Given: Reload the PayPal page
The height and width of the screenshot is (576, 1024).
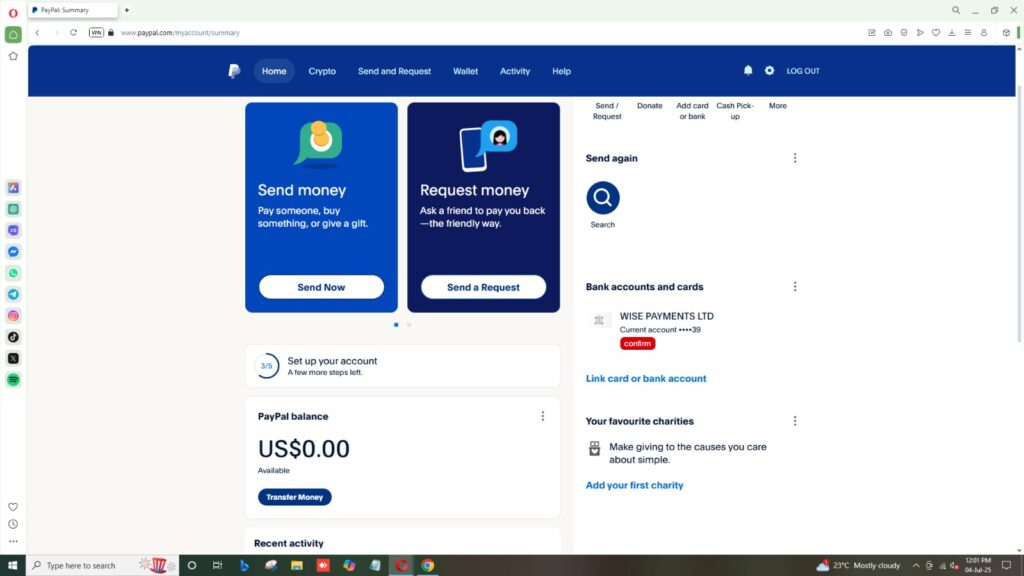Looking at the screenshot, I should [73, 32].
